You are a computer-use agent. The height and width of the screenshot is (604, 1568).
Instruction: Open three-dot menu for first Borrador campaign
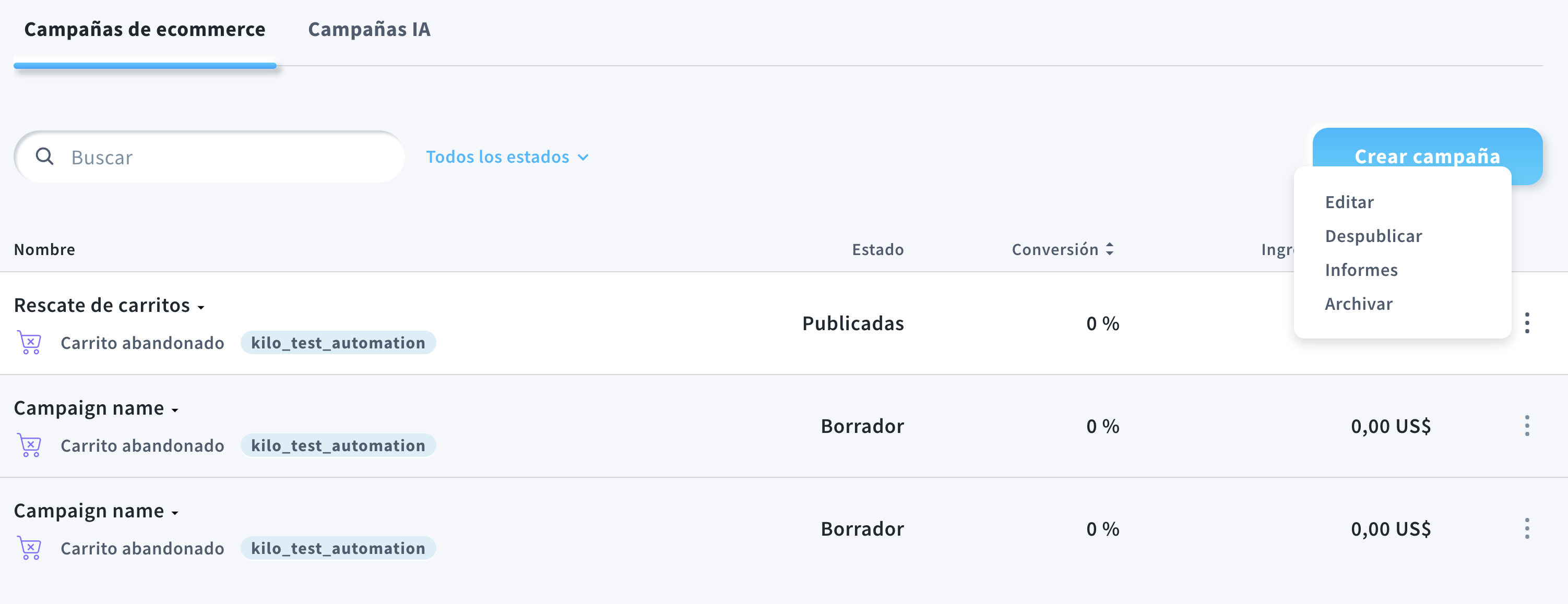1527,426
